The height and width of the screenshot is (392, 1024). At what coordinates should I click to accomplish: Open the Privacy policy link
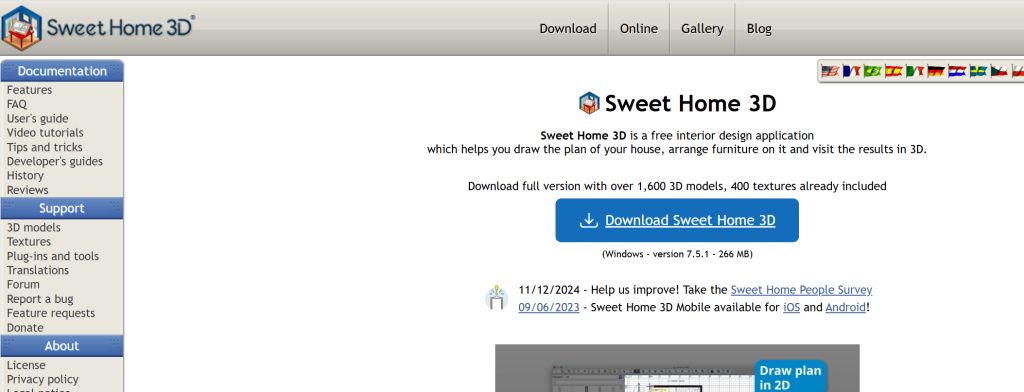pyautogui.click(x=42, y=379)
